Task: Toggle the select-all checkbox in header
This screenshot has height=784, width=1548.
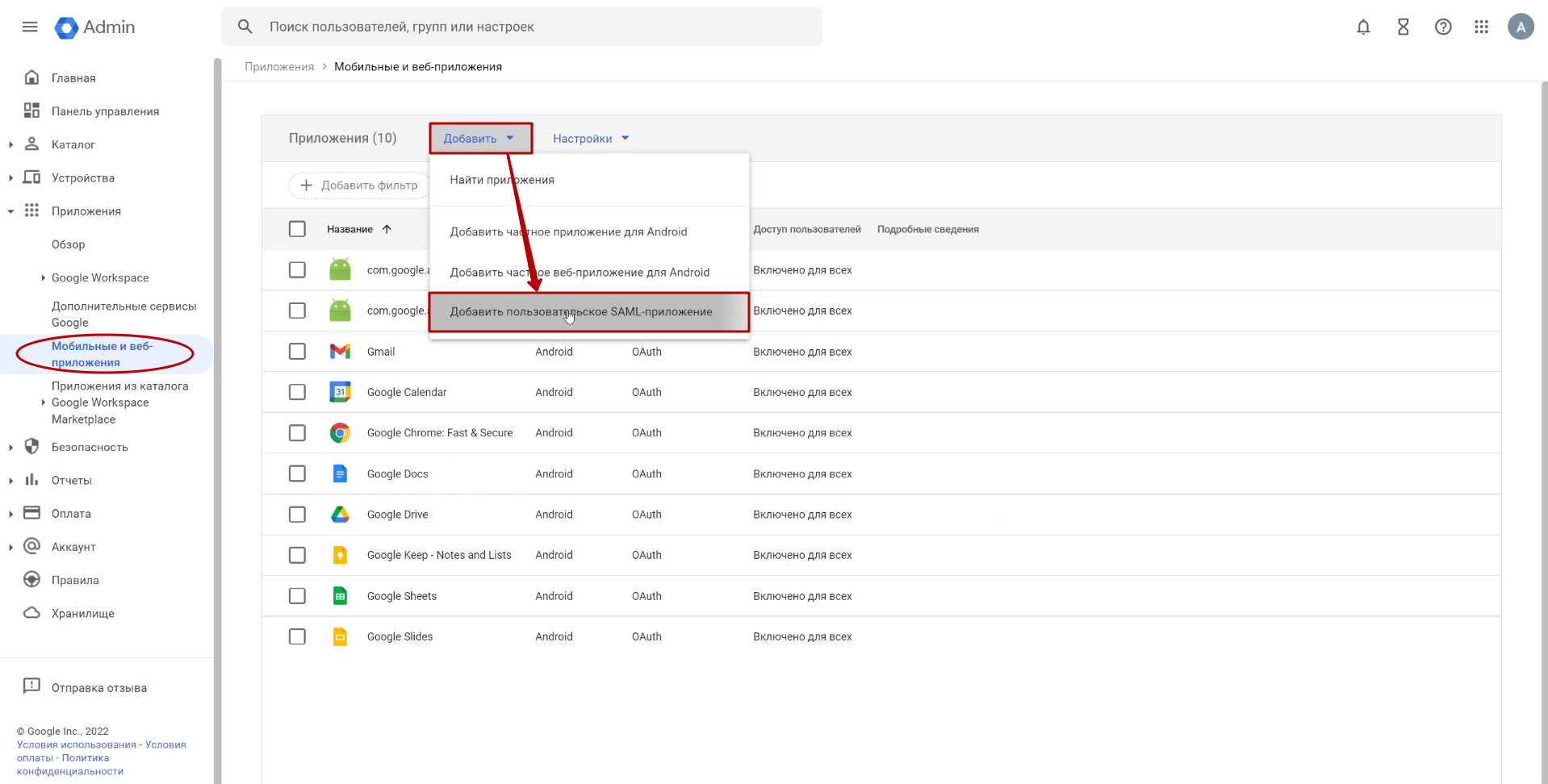Action: pos(297,229)
